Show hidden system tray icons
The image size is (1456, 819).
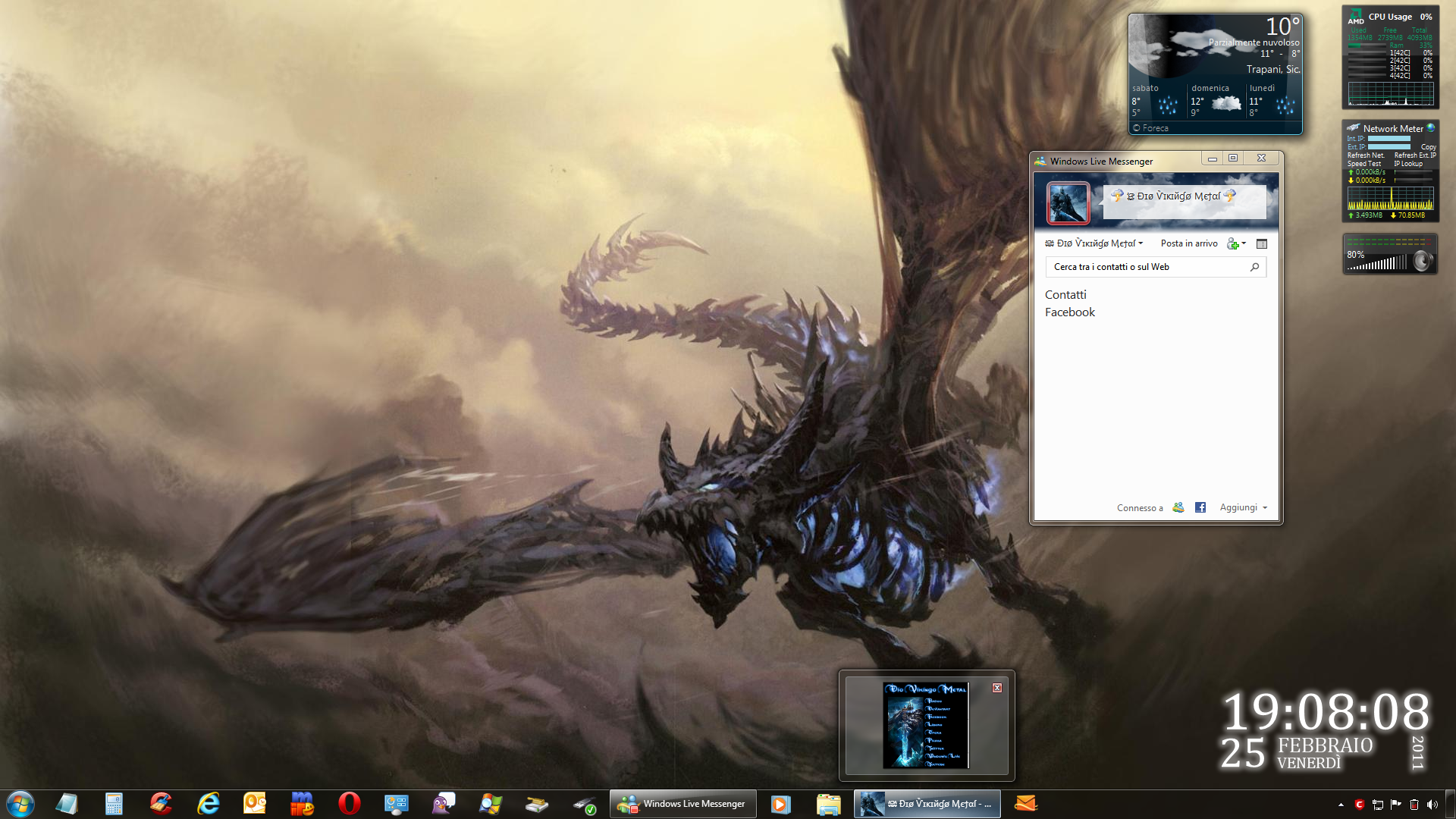(x=1341, y=805)
